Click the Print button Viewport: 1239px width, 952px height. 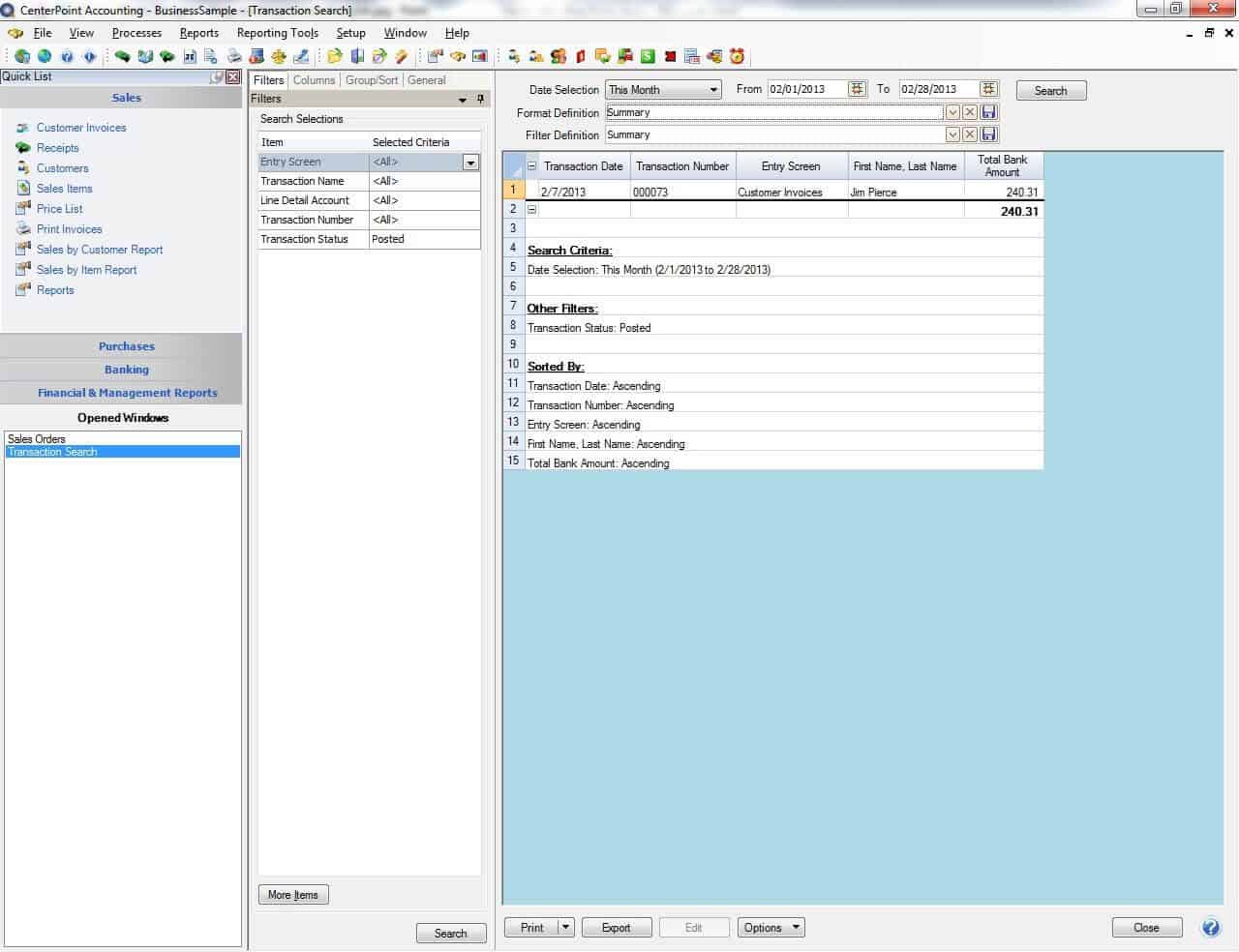pyautogui.click(x=531, y=928)
